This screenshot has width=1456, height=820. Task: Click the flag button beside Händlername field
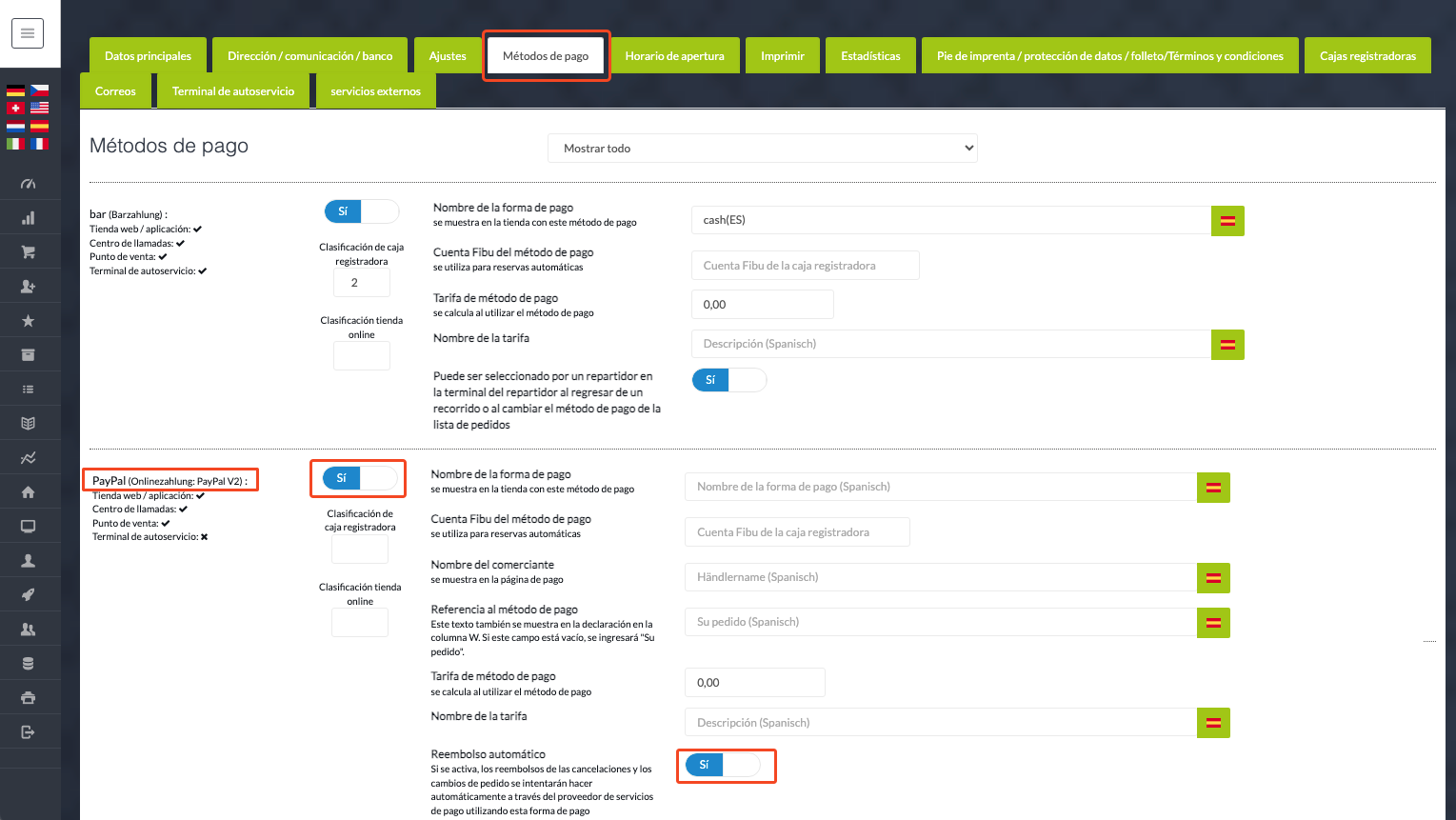(x=1213, y=578)
